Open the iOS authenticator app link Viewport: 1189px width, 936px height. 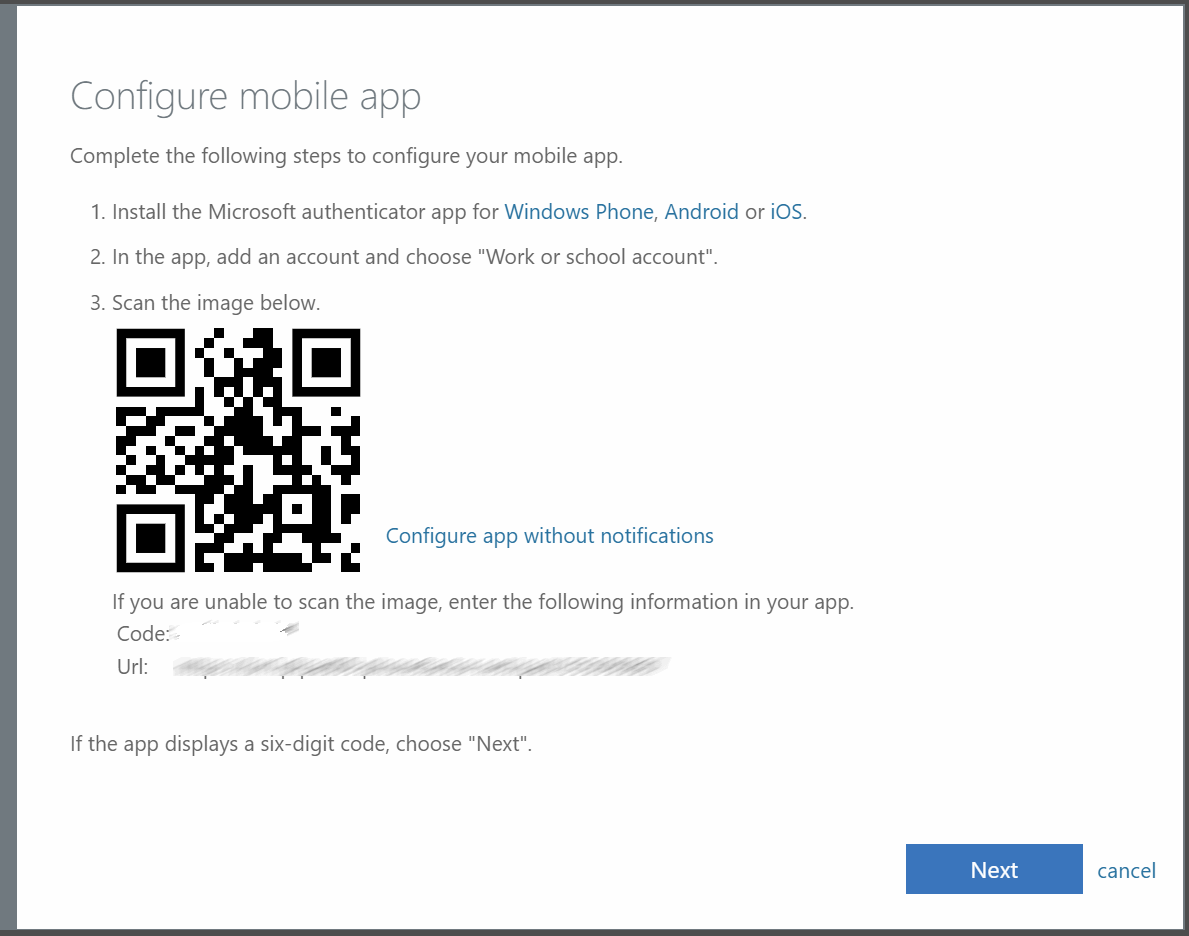pos(786,212)
